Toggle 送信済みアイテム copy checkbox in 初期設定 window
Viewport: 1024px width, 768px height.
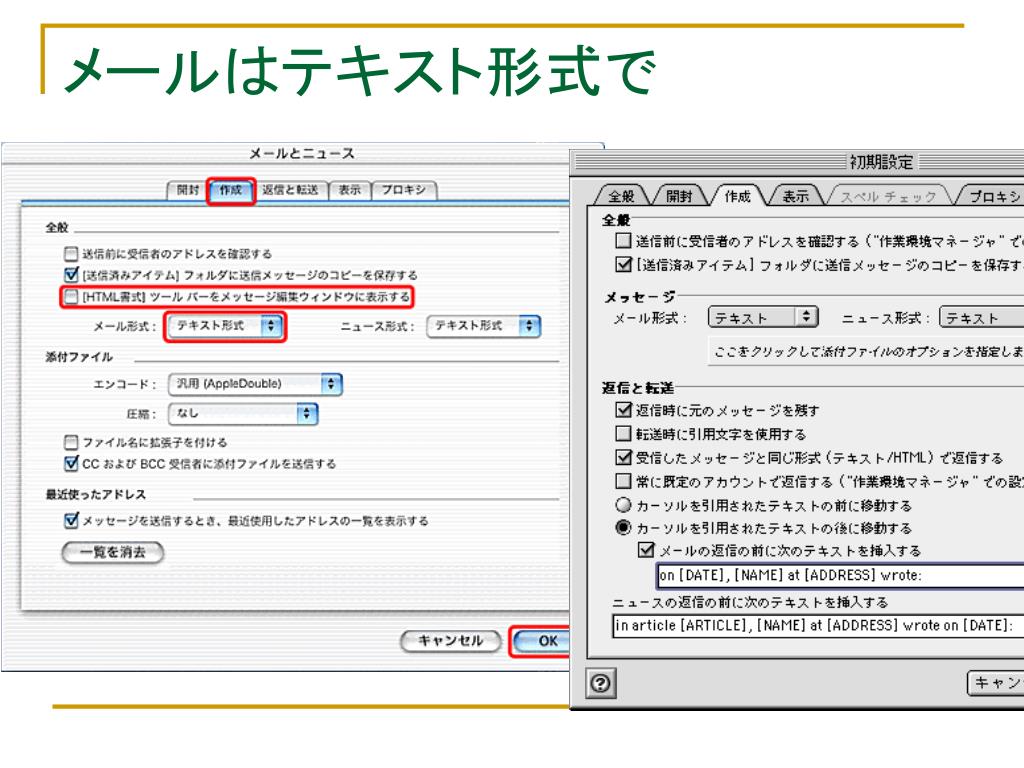pos(623,264)
